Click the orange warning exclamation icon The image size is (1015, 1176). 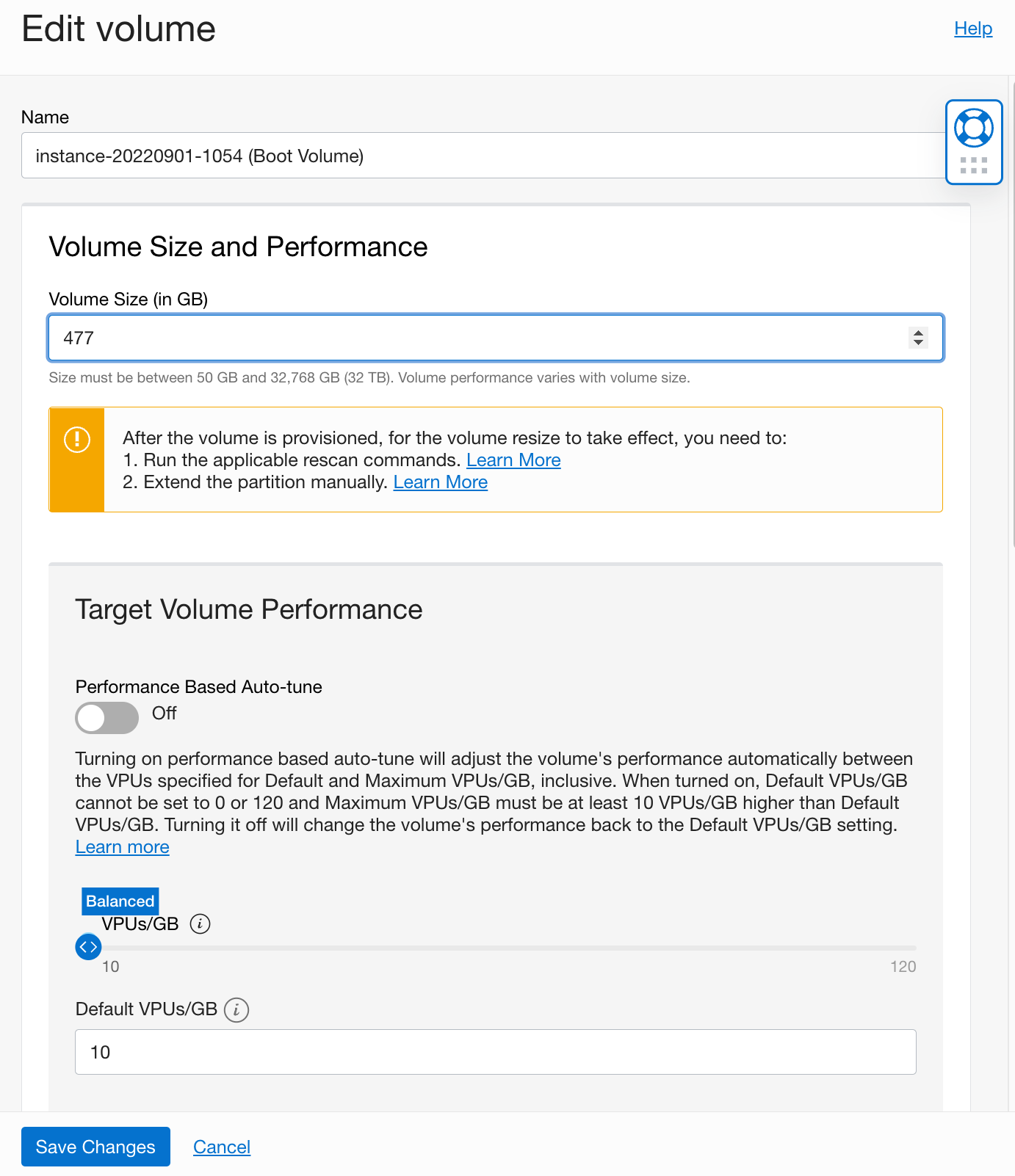pyautogui.click(x=77, y=440)
